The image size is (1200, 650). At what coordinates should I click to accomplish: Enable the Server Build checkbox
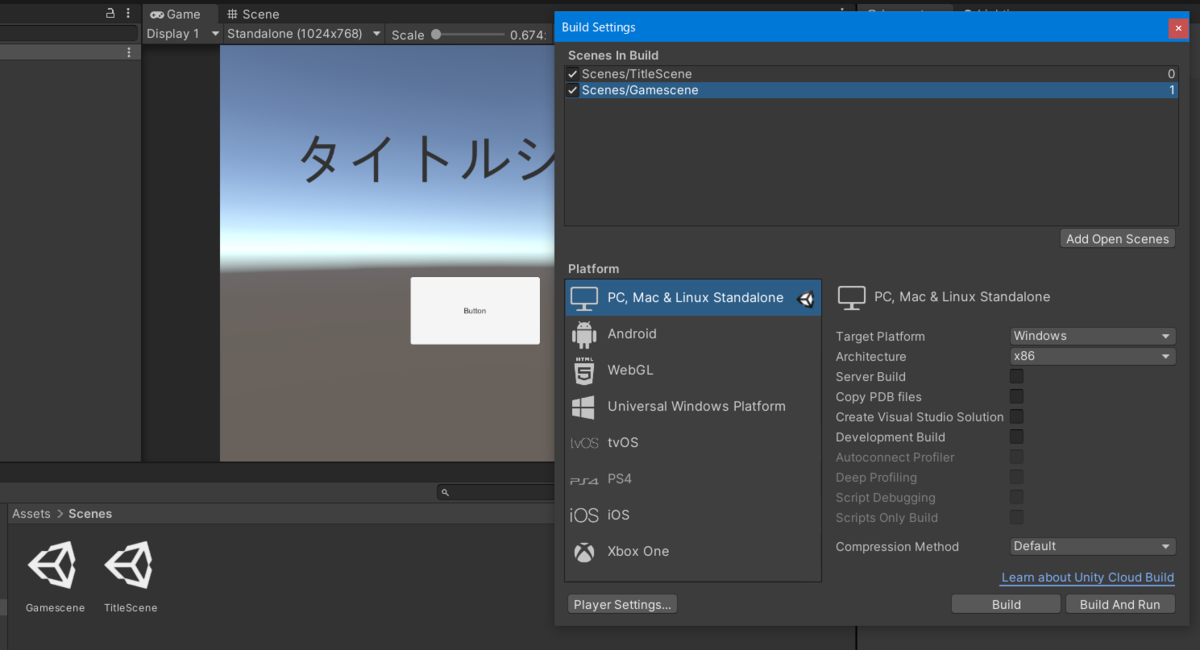click(x=1016, y=376)
